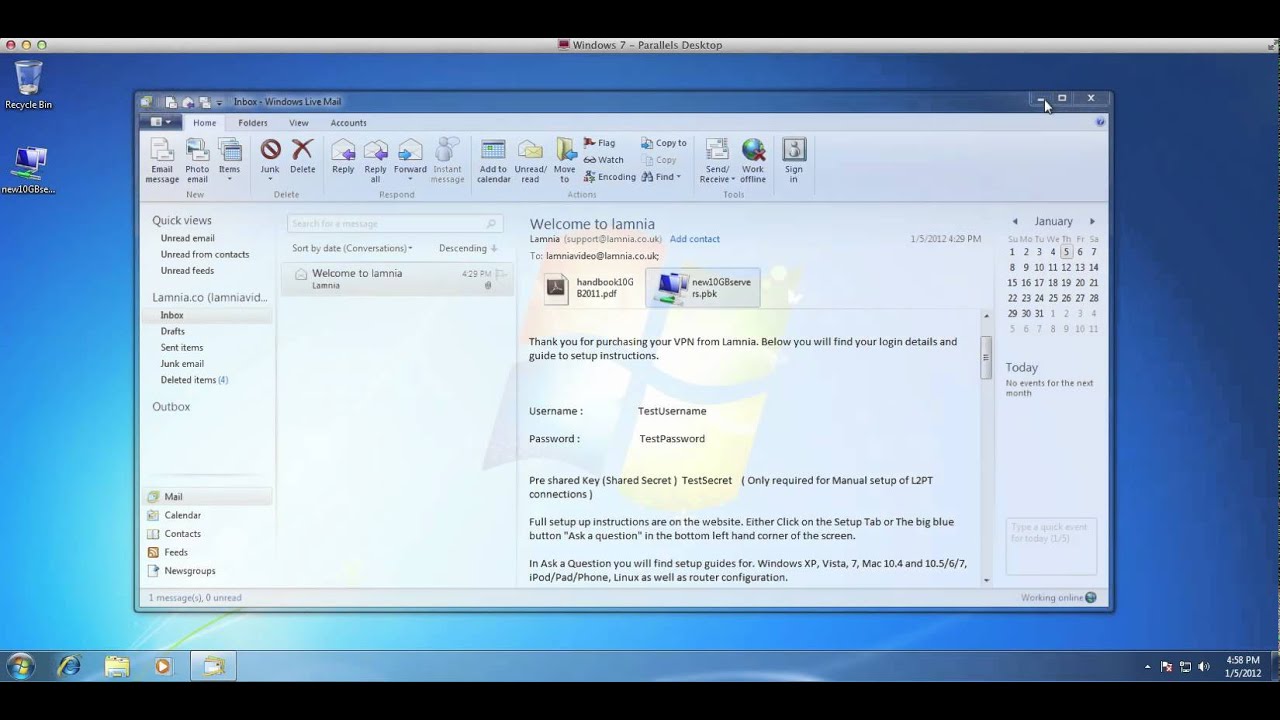
Task: Go to the previous month in the calendar
Action: [x=1014, y=221]
